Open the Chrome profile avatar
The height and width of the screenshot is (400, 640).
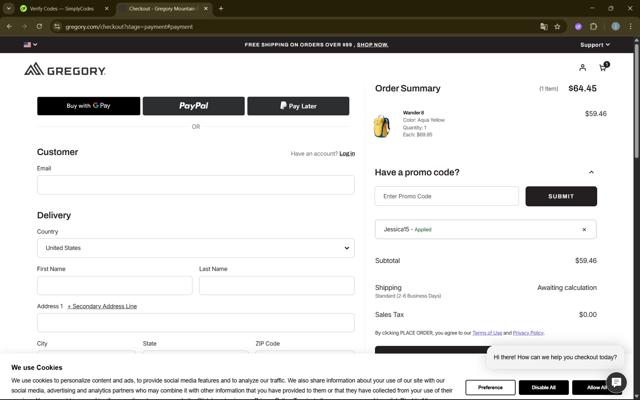point(616,27)
